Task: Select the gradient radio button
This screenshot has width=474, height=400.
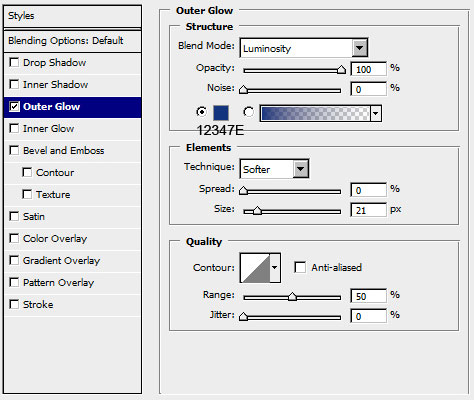Action: (248, 112)
